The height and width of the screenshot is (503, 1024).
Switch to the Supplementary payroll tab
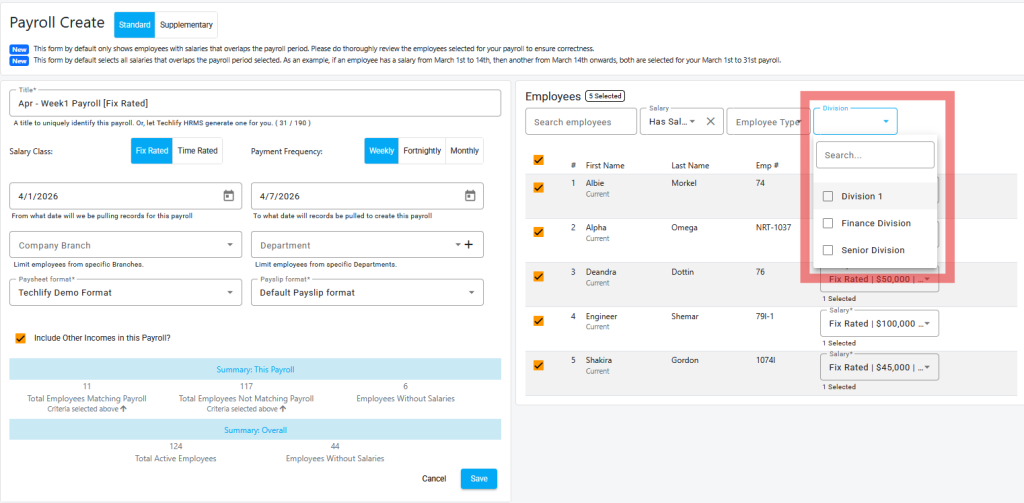tap(186, 24)
